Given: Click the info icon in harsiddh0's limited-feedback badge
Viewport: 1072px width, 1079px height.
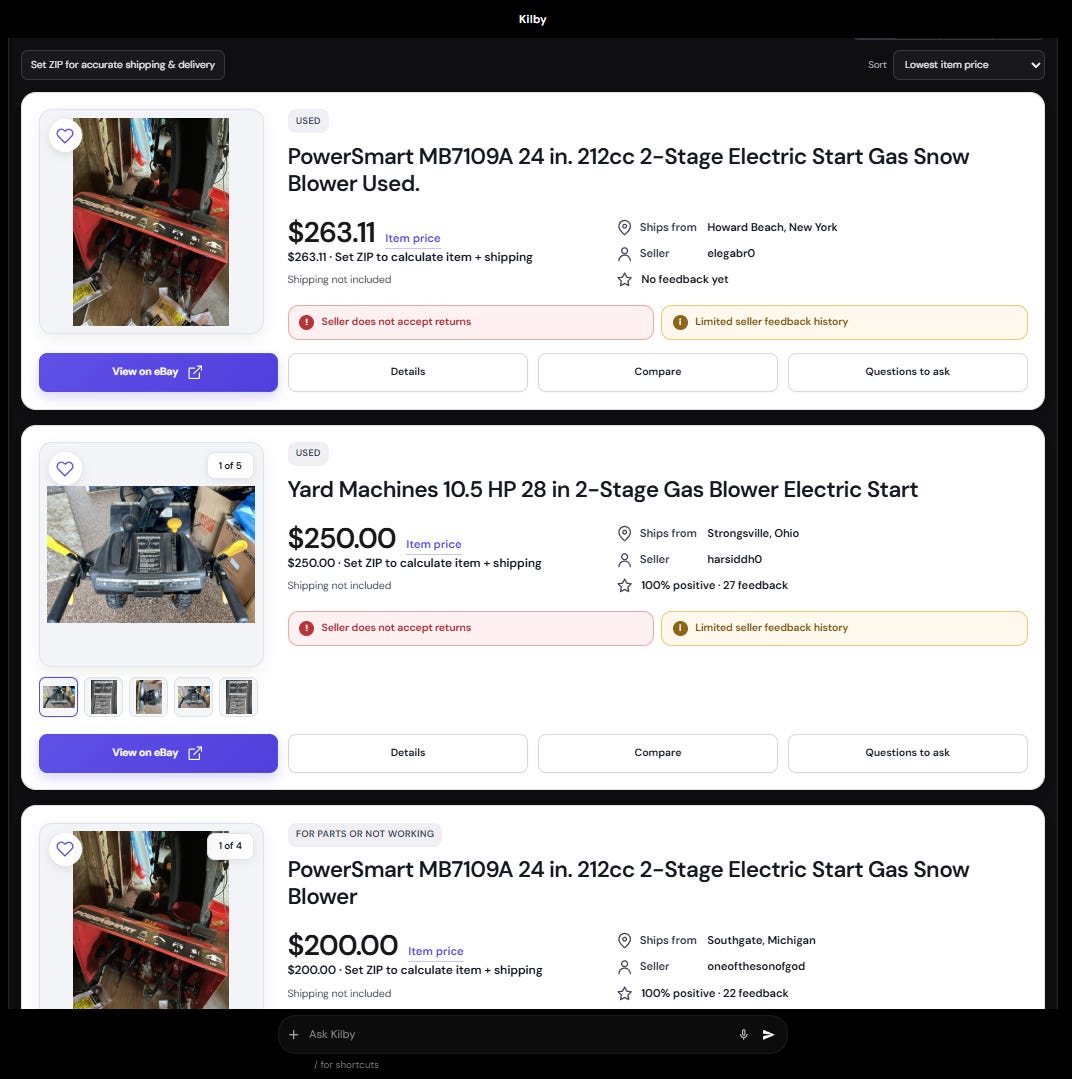Looking at the screenshot, I should click(680, 628).
